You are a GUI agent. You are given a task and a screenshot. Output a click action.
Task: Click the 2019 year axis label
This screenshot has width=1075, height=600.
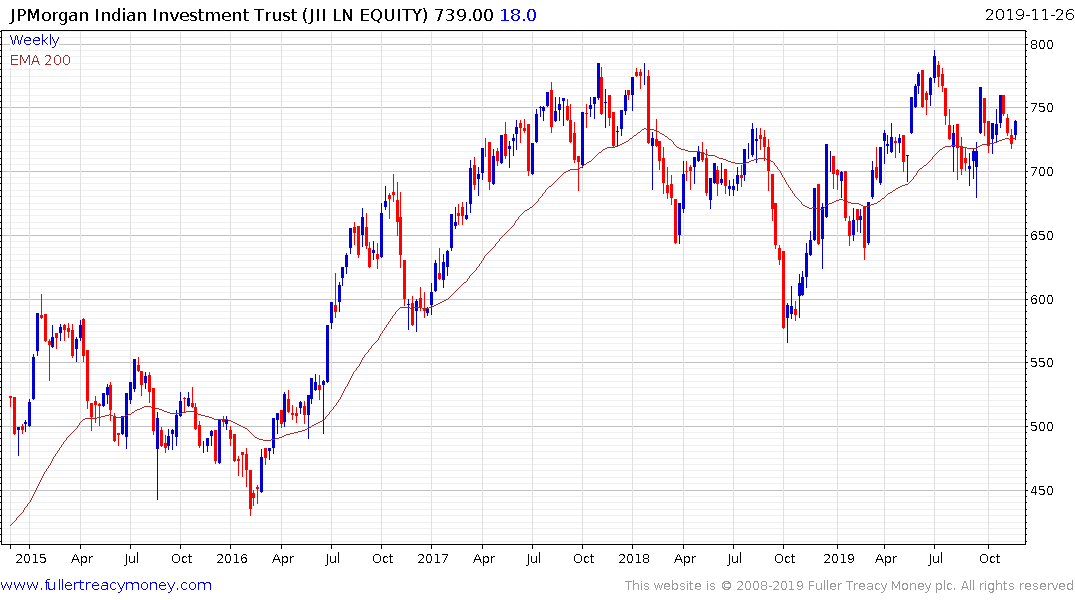click(x=838, y=558)
